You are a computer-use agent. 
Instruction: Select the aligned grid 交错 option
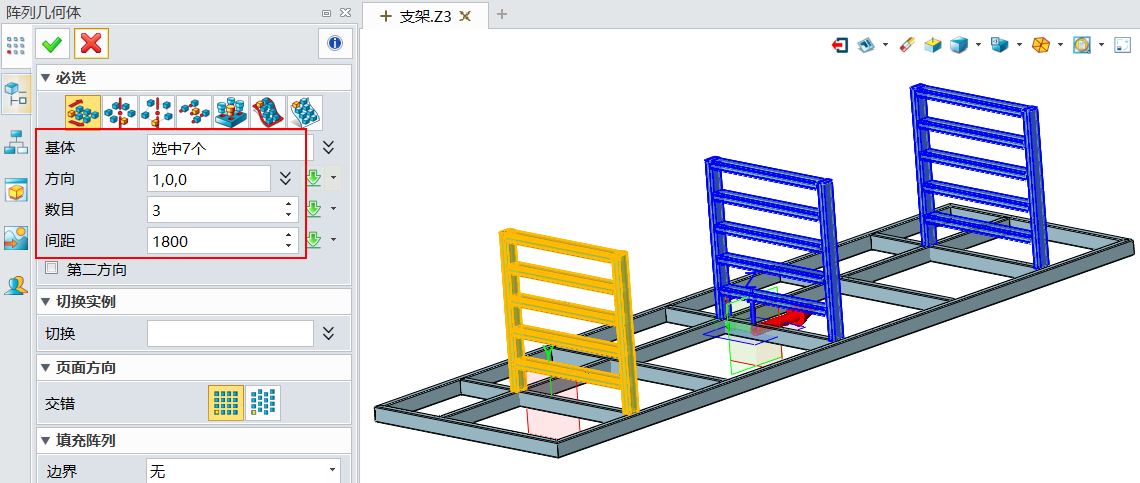click(x=225, y=403)
